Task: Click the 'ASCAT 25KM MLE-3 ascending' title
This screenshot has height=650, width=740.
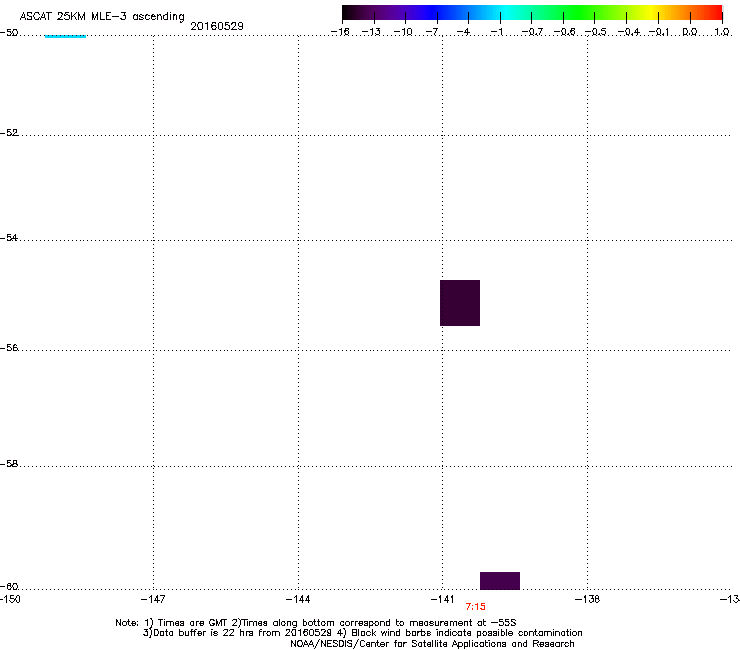Action: [102, 17]
